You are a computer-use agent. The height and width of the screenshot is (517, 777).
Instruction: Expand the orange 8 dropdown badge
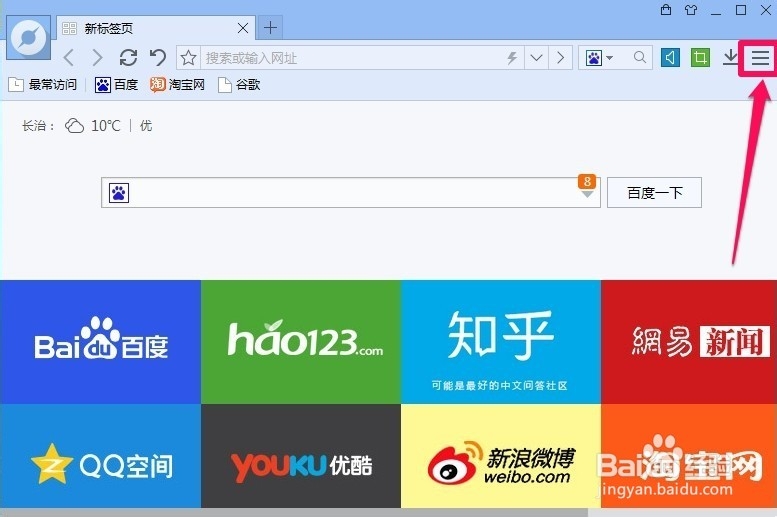pos(587,186)
